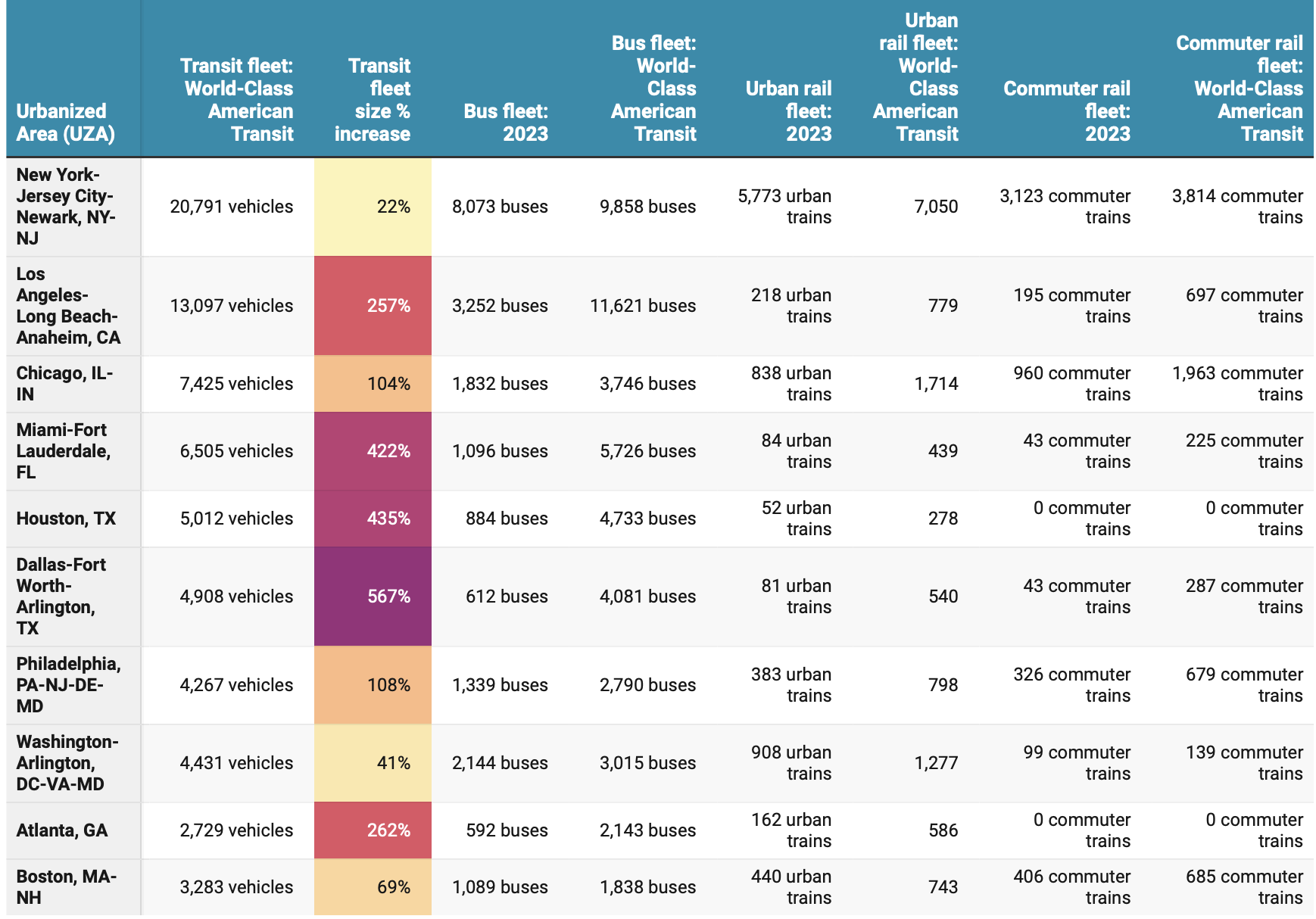Screen dimensions: 1316x919
Task: Click the Bus fleet: 2023 column header
Action: pos(506,122)
